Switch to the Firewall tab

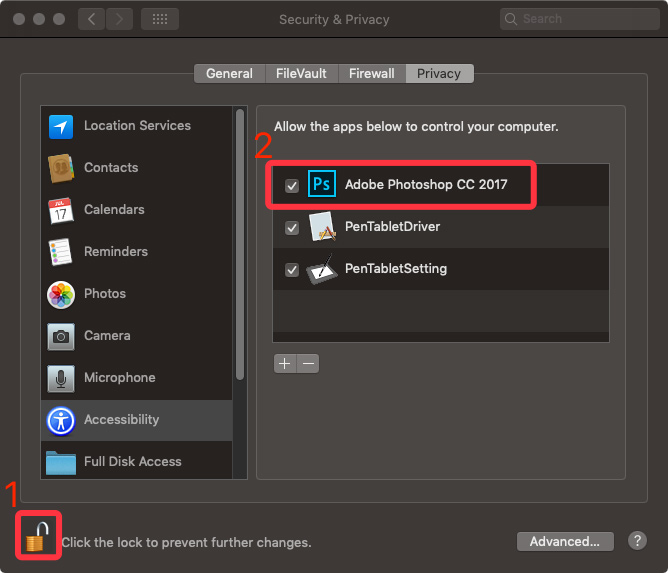coord(372,74)
